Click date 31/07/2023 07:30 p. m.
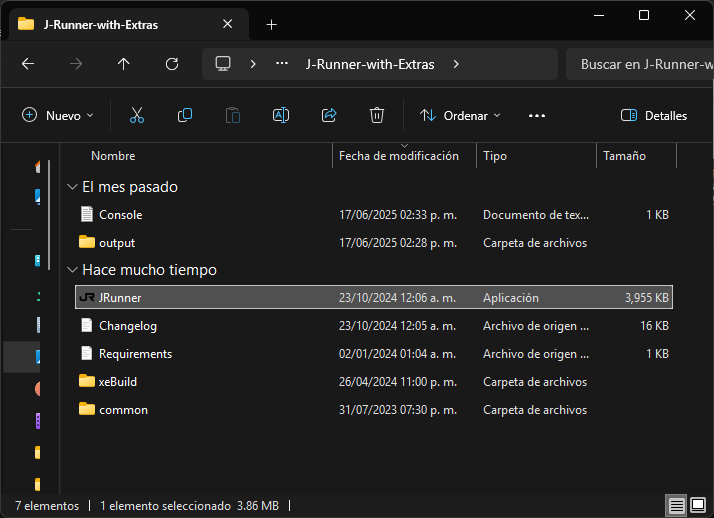Viewport: 714px width, 518px height. coord(398,410)
